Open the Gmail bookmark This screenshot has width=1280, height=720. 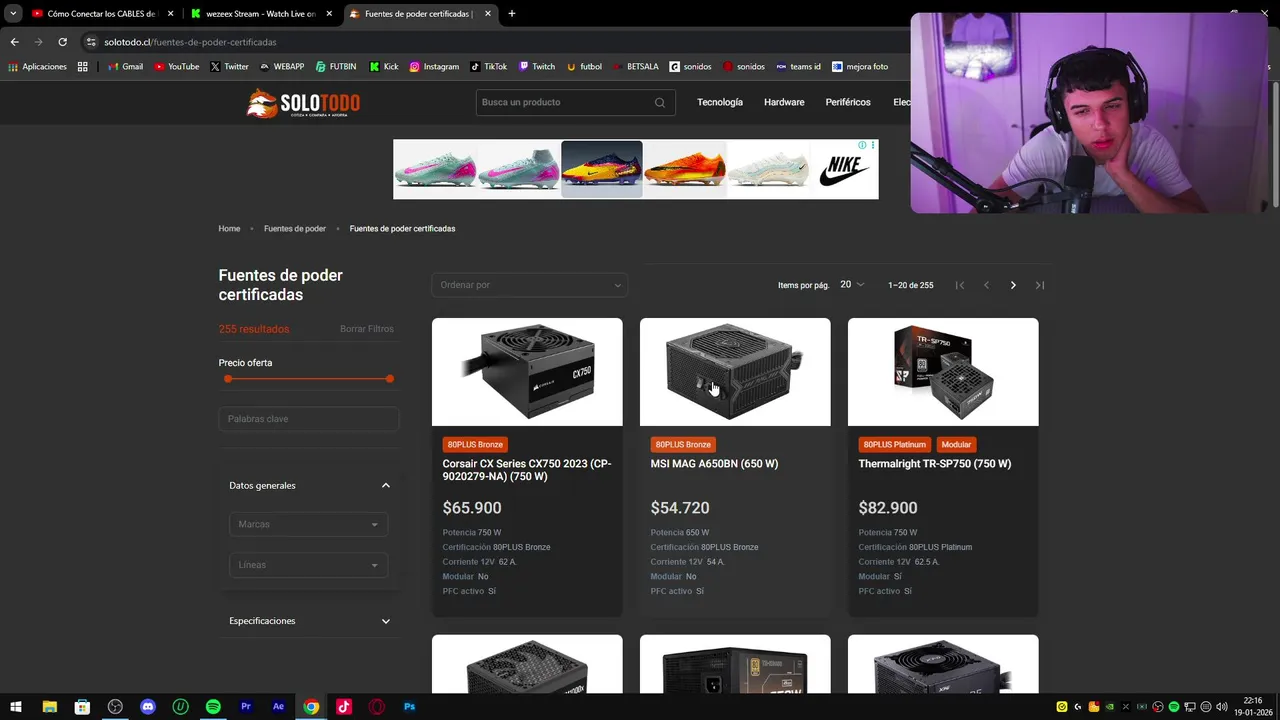point(125,67)
